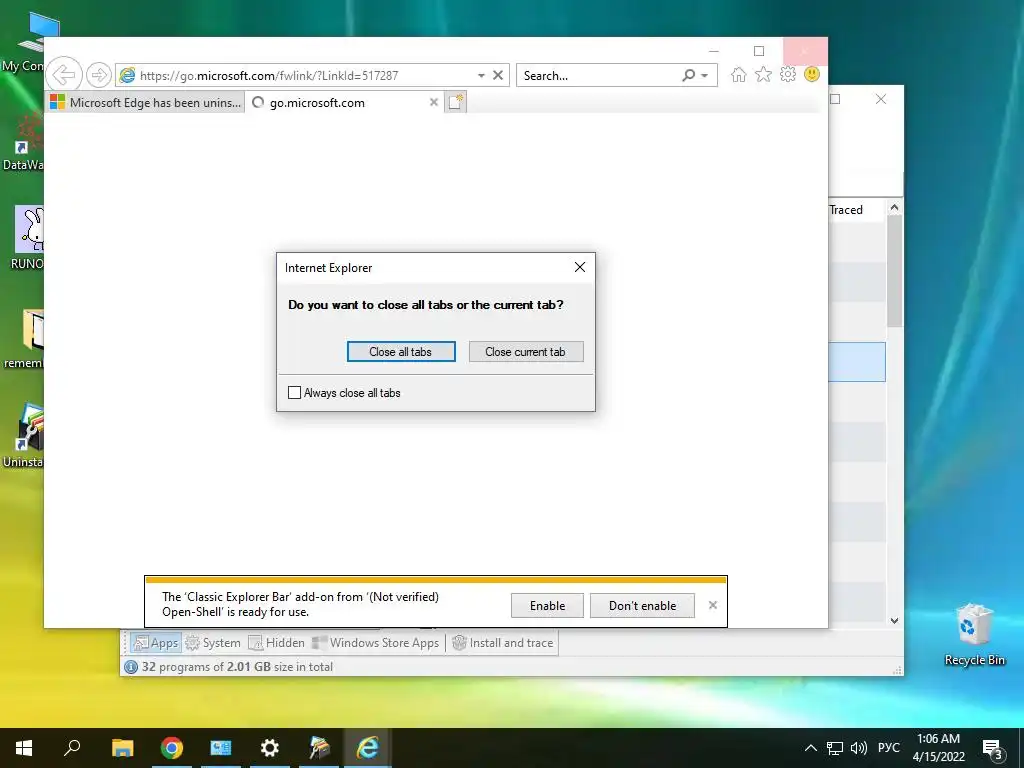Click Don't enable for the add-on
The height and width of the screenshot is (768, 1024).
[x=642, y=605]
